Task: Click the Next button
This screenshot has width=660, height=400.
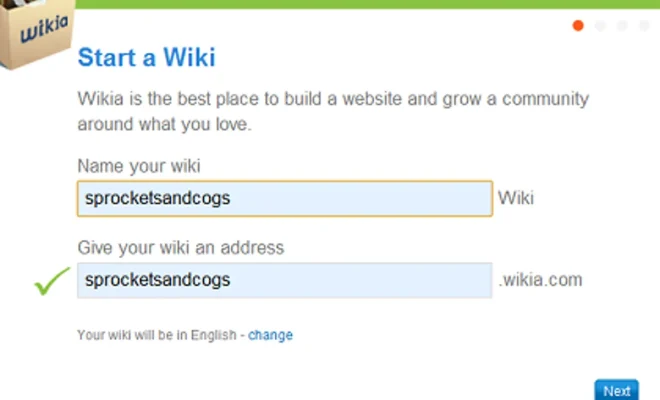Action: pyautogui.click(x=617, y=390)
